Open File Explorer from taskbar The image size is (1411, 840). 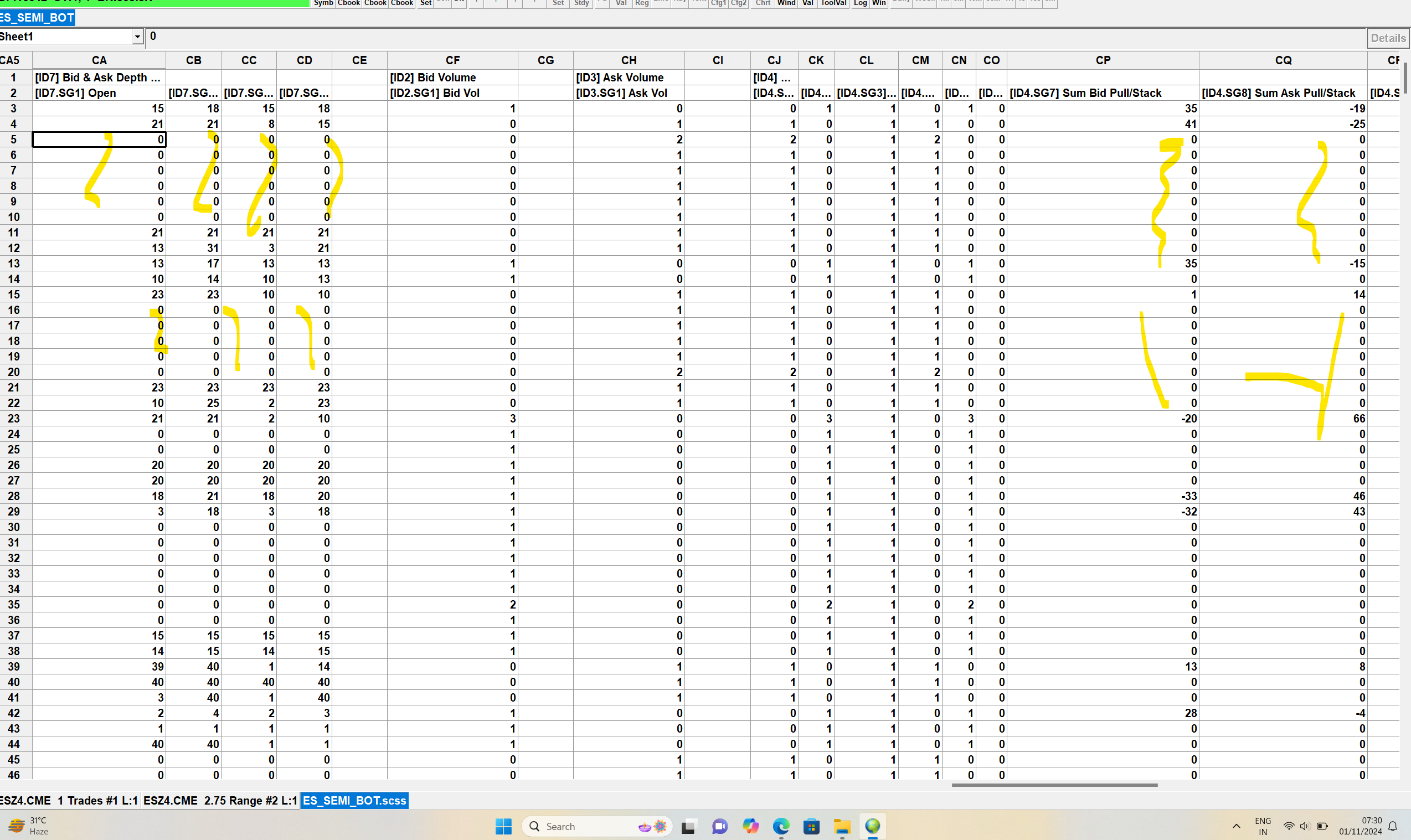pyautogui.click(x=842, y=826)
